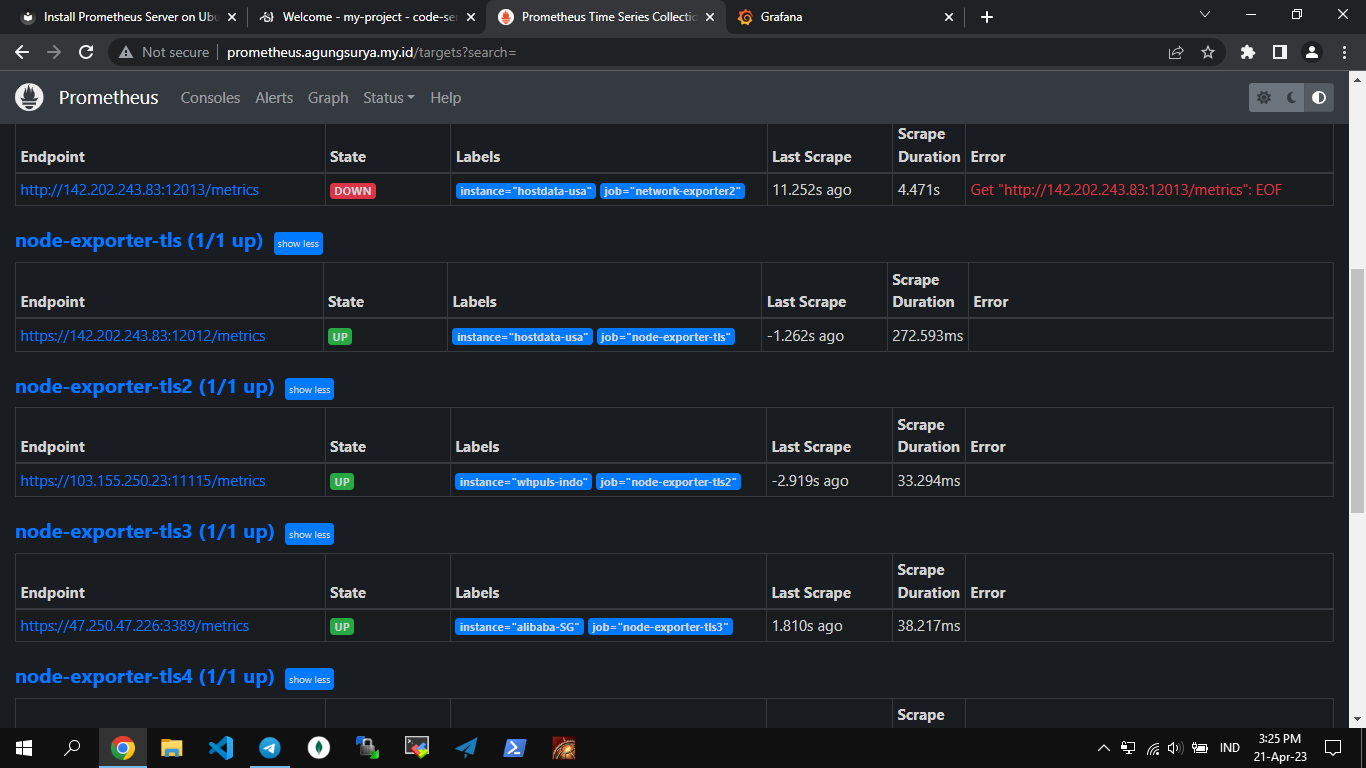This screenshot has width=1366, height=768.
Task: Collapse node-exporter-tls section with show less
Action: (x=298, y=243)
